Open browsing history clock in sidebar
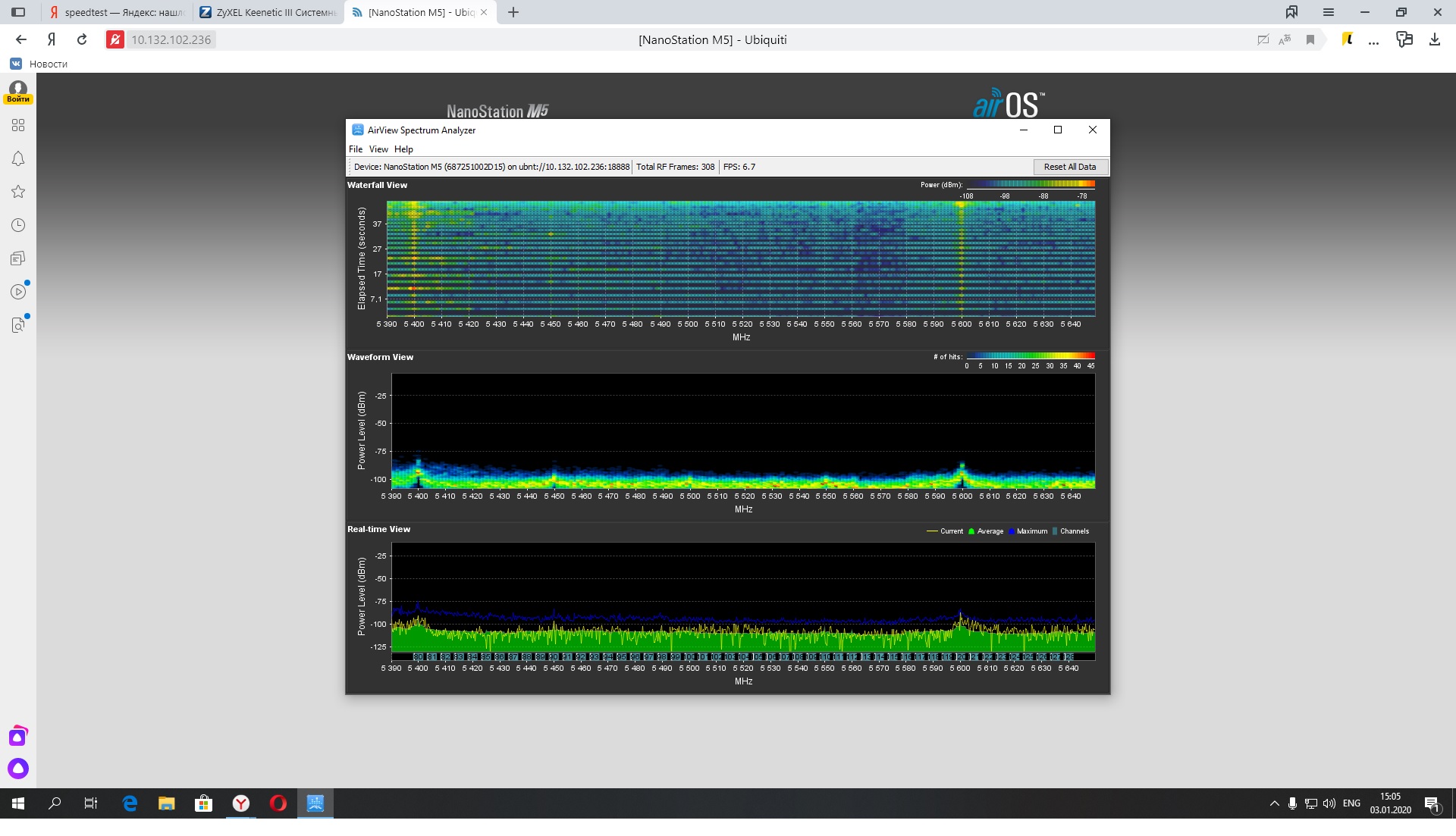The image size is (1456, 836). pyautogui.click(x=18, y=225)
